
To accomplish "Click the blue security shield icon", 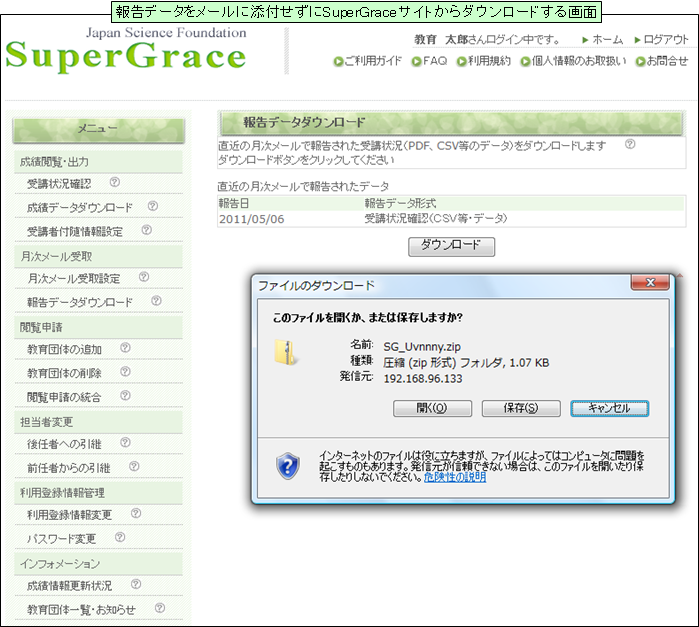I will coord(288,466).
